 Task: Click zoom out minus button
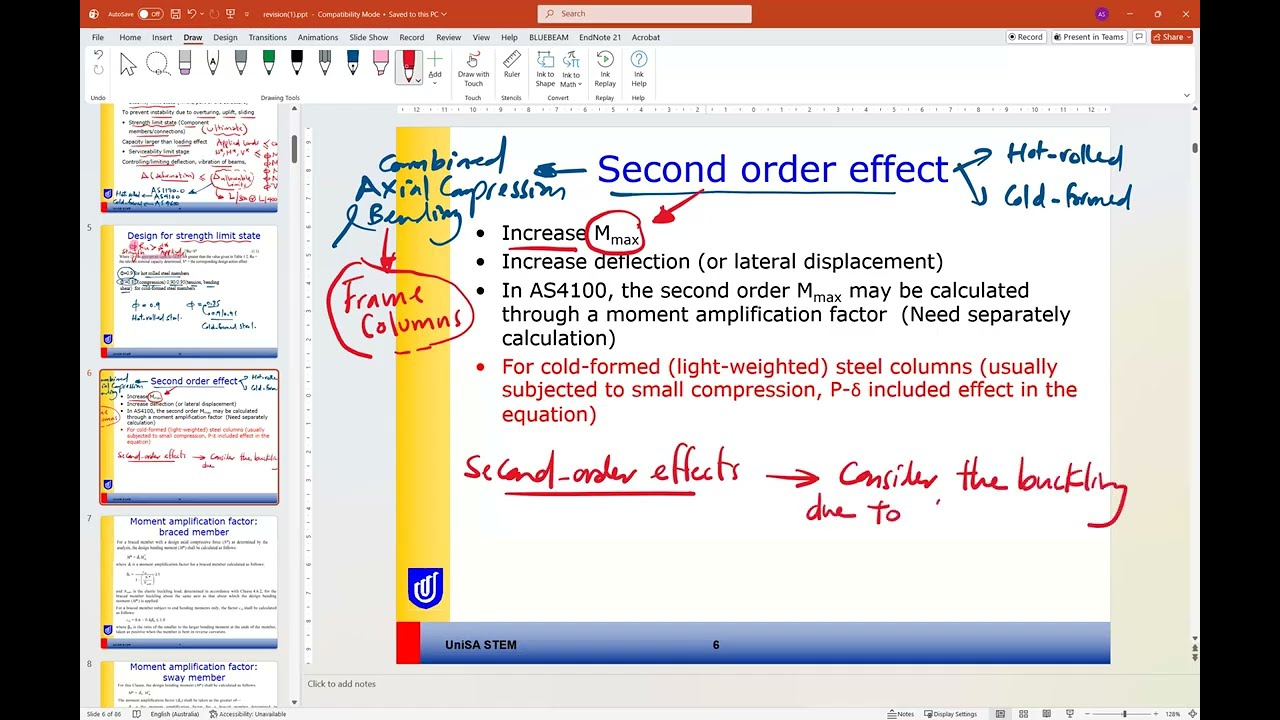(1088, 714)
